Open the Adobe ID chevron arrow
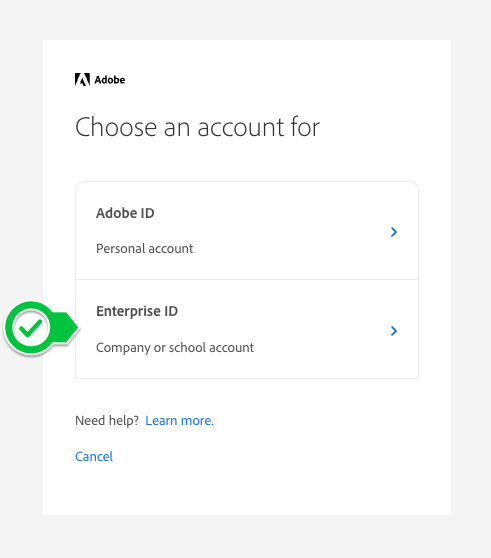The height and width of the screenshot is (558, 491). coord(394,232)
